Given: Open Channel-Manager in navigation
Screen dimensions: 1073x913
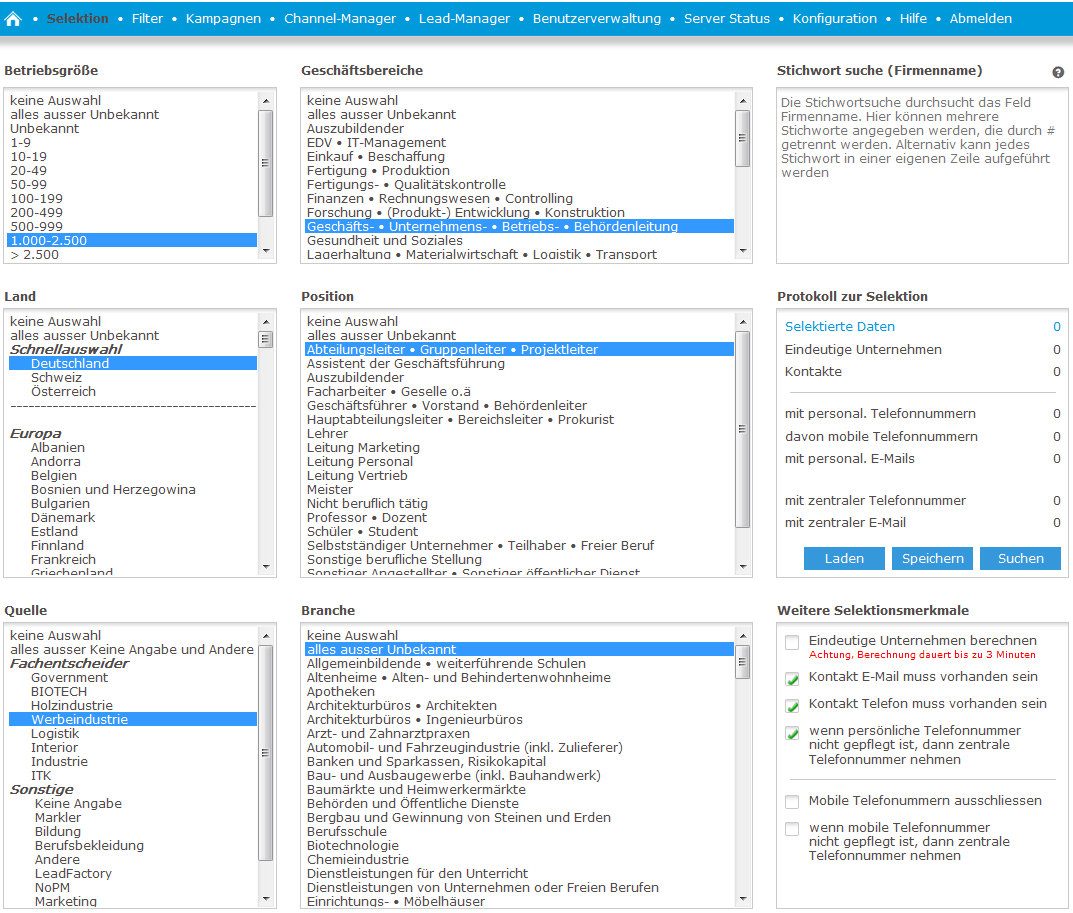Looking at the screenshot, I should pyautogui.click(x=340, y=18).
